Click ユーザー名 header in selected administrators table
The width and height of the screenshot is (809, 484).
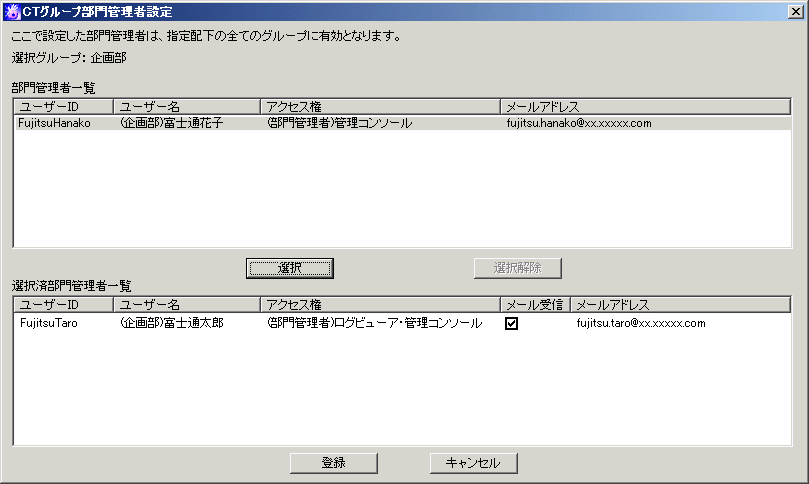pos(186,305)
